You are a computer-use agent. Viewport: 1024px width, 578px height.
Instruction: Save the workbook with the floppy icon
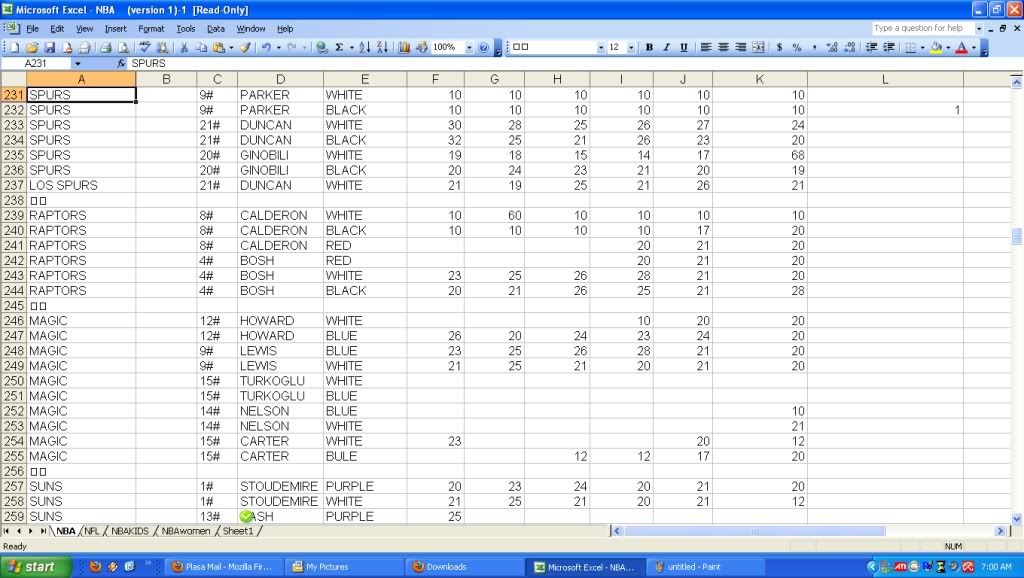click(50, 47)
